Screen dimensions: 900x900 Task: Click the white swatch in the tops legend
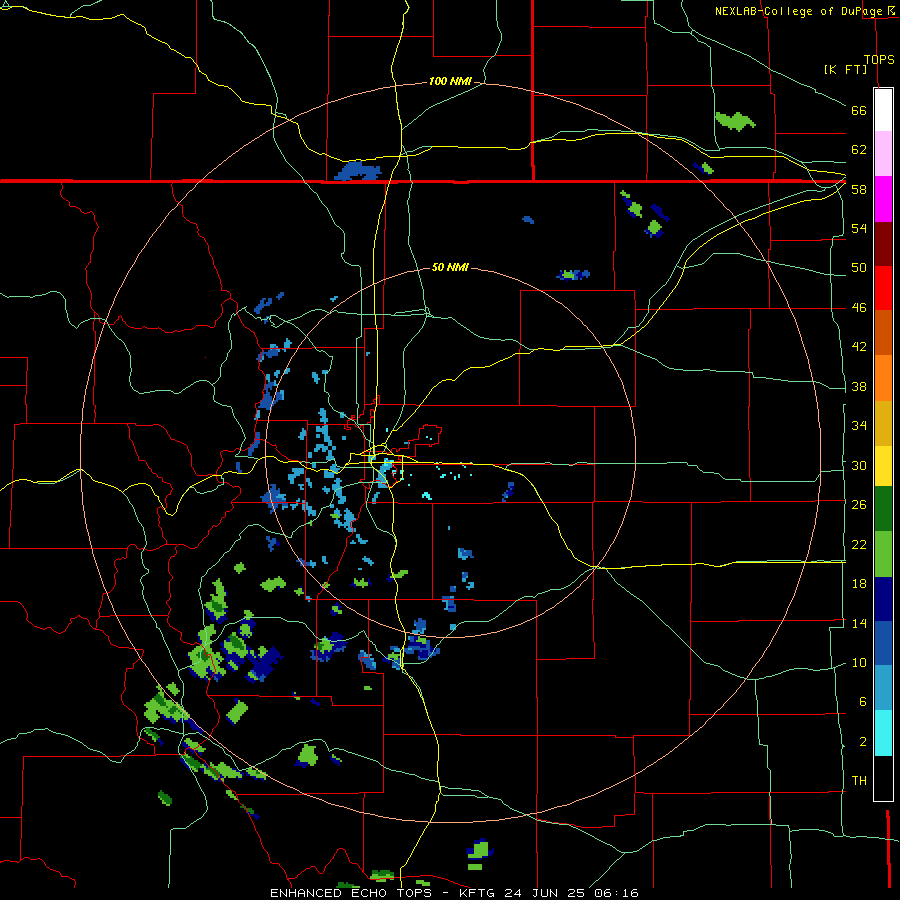883,110
